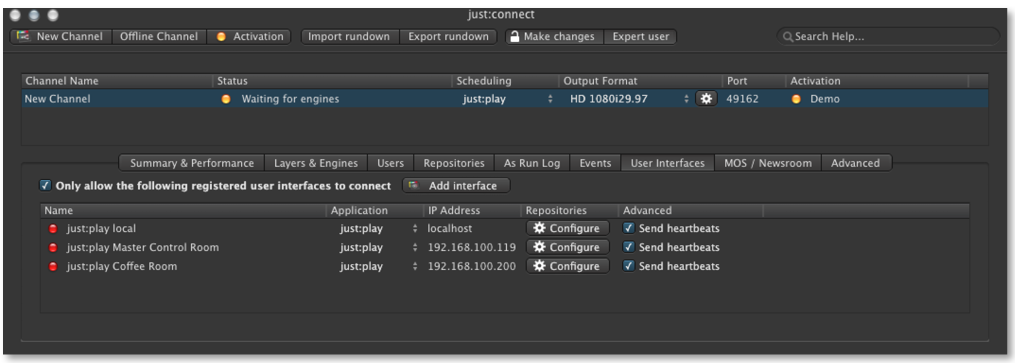1015x363 pixels.
Task: Configure repositories for Coffee Room
Action: [x=568, y=266]
